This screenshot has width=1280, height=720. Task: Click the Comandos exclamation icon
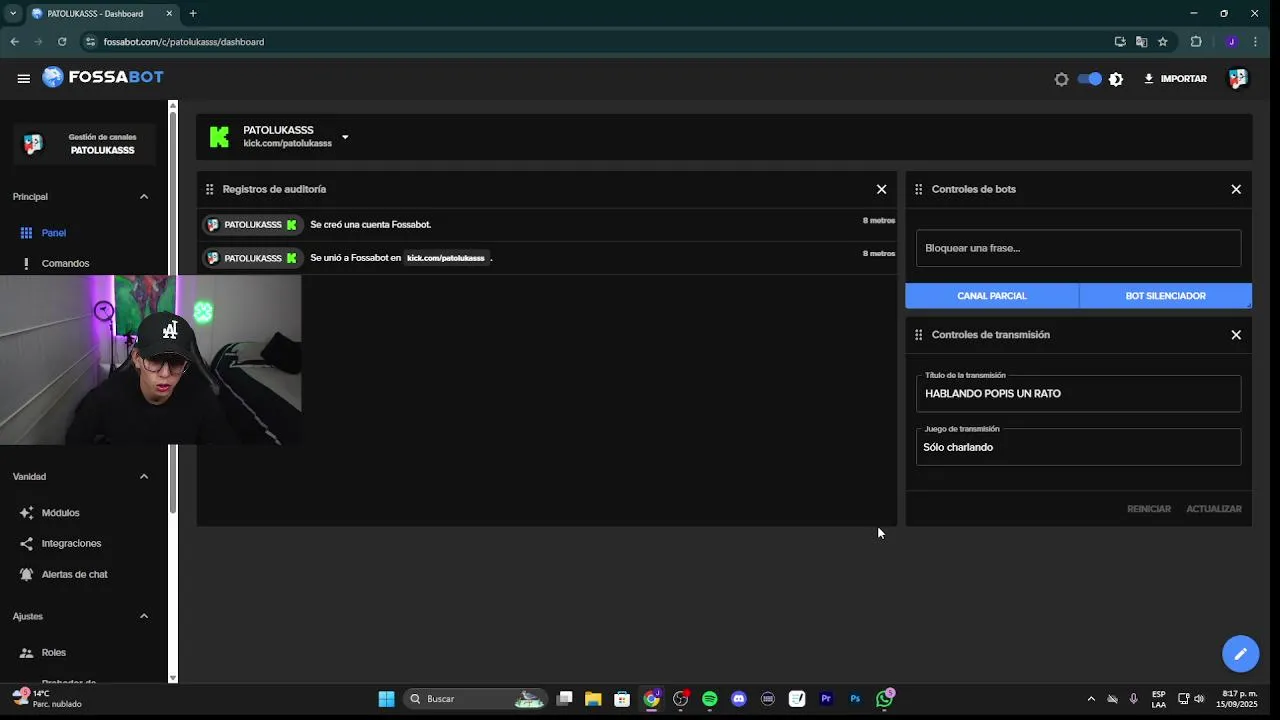click(x=26, y=263)
